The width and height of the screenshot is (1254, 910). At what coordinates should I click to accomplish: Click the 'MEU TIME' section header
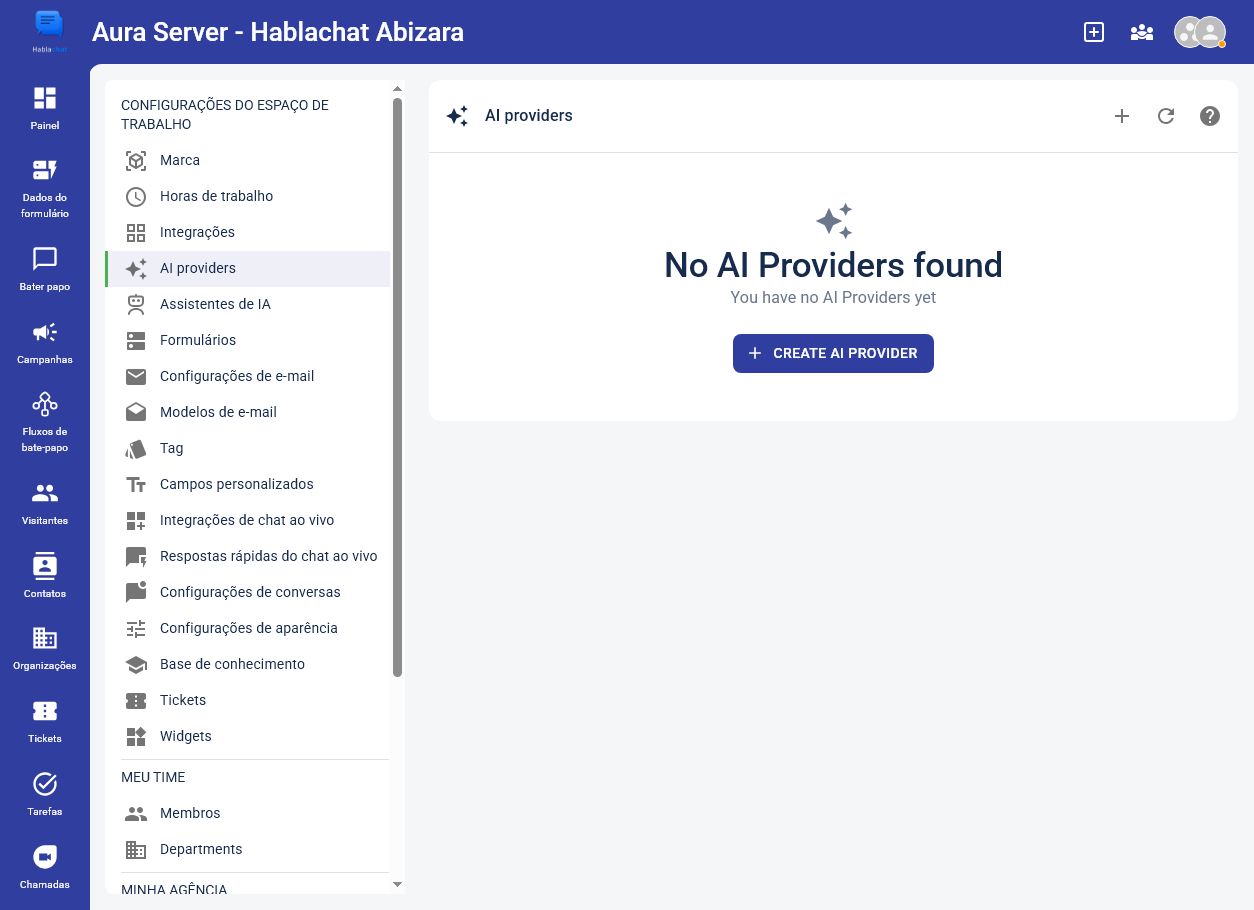point(153,777)
